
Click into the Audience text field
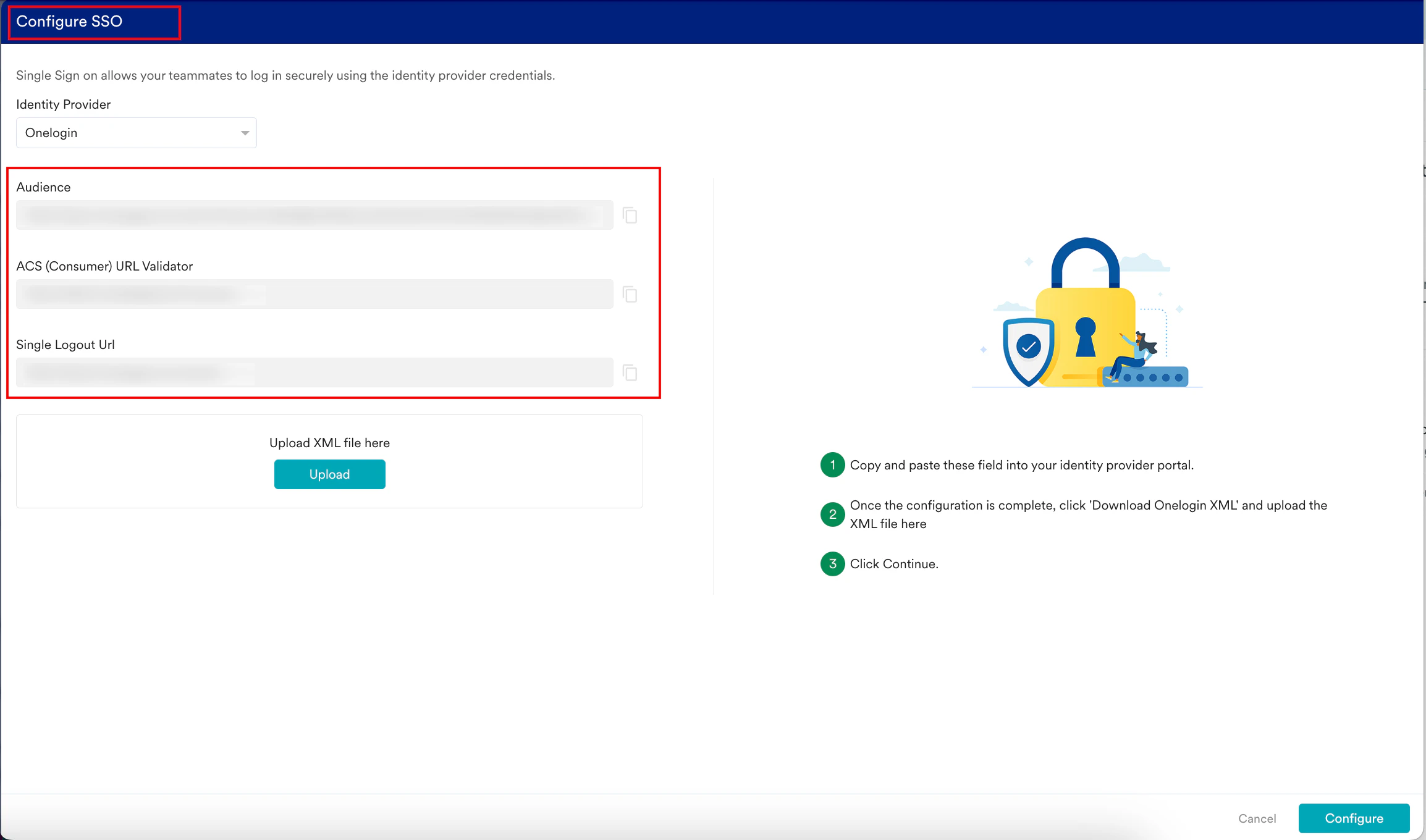tap(314, 215)
